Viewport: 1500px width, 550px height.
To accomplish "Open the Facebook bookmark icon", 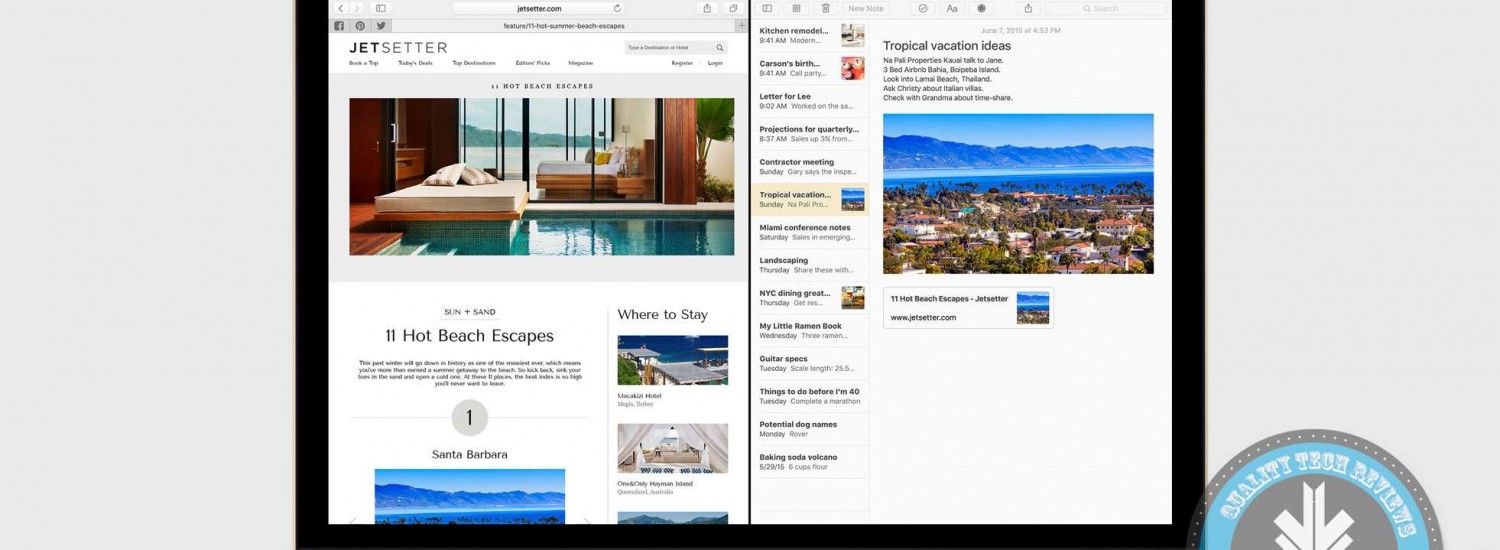I will tap(339, 26).
